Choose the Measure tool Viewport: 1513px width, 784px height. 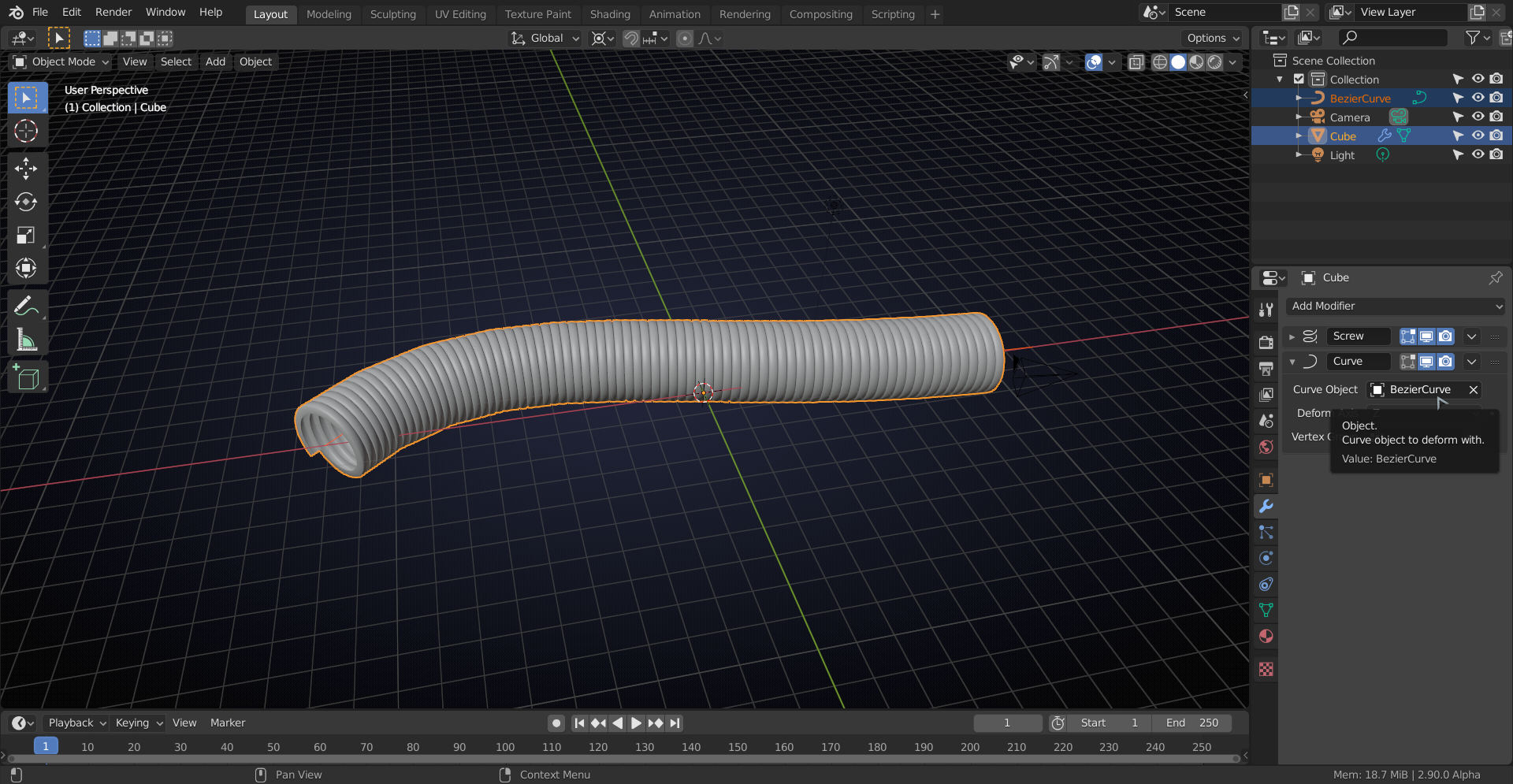[26, 340]
